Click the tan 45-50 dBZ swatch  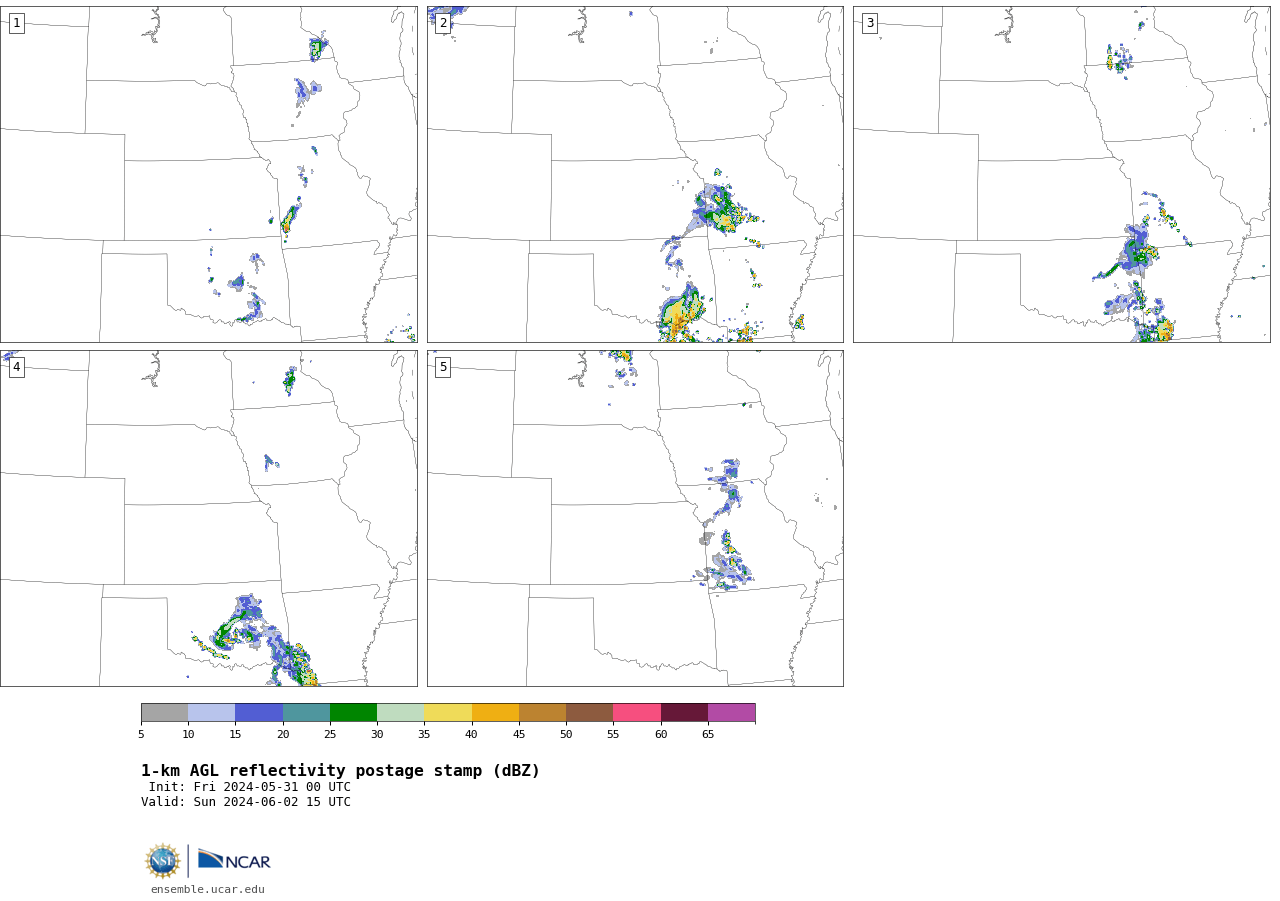tap(542, 713)
